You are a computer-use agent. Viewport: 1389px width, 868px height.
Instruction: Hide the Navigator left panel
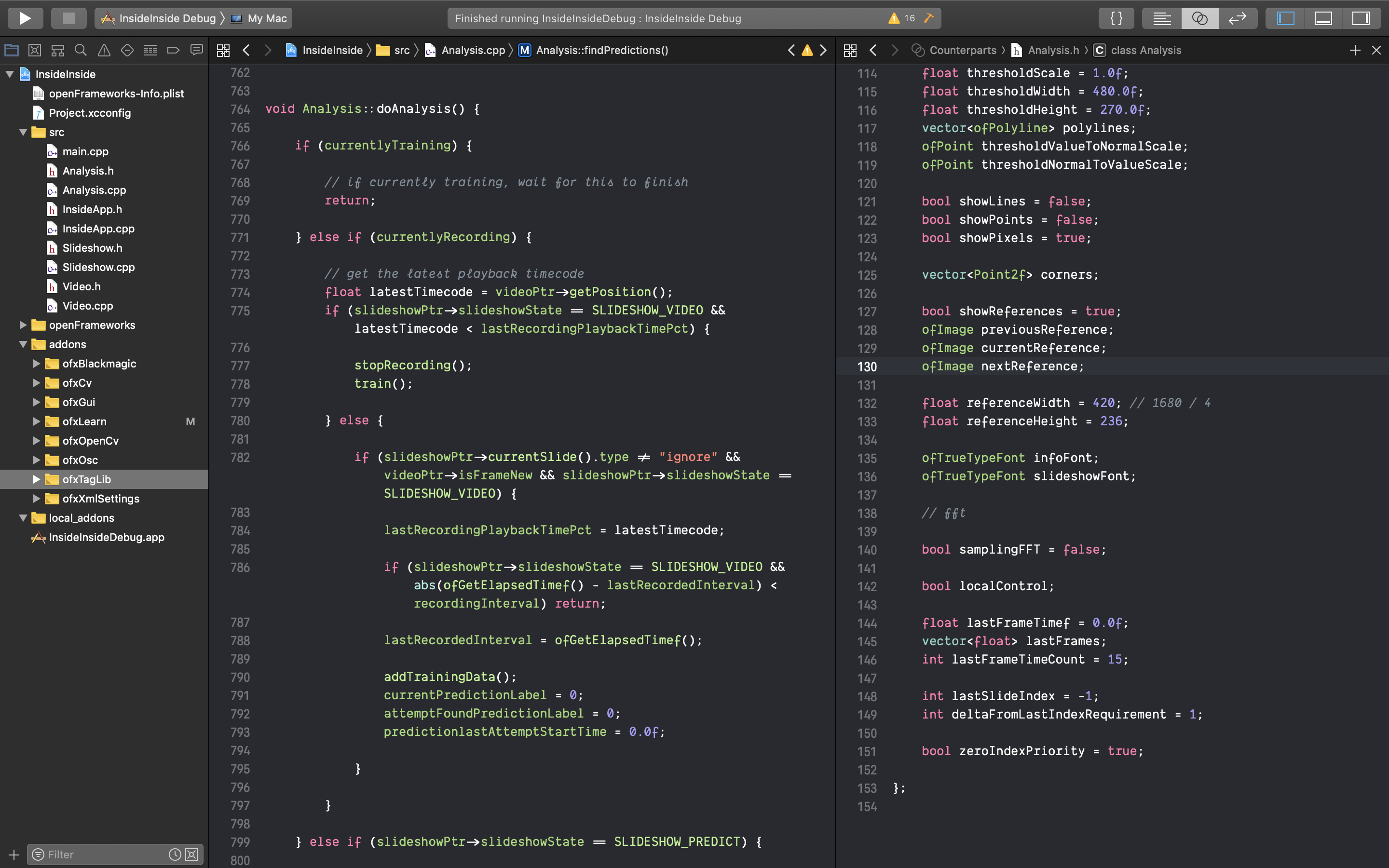coord(1285,18)
